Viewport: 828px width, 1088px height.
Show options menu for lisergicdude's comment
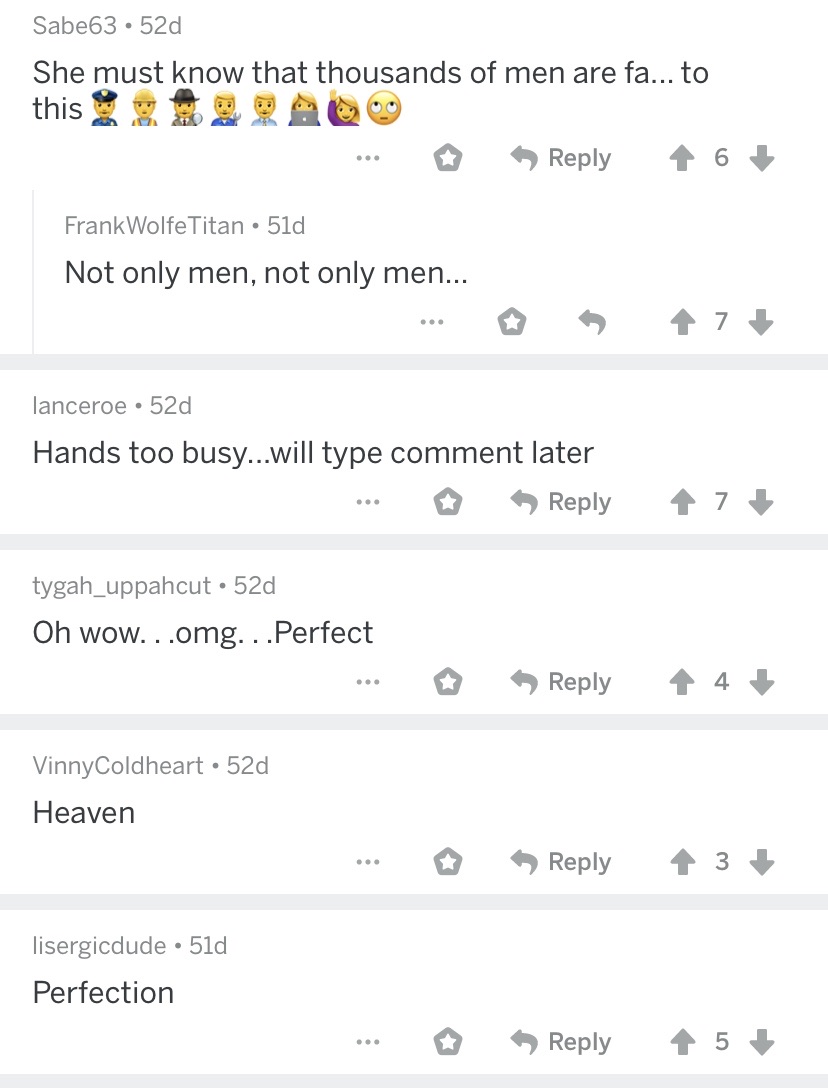[x=367, y=1042]
